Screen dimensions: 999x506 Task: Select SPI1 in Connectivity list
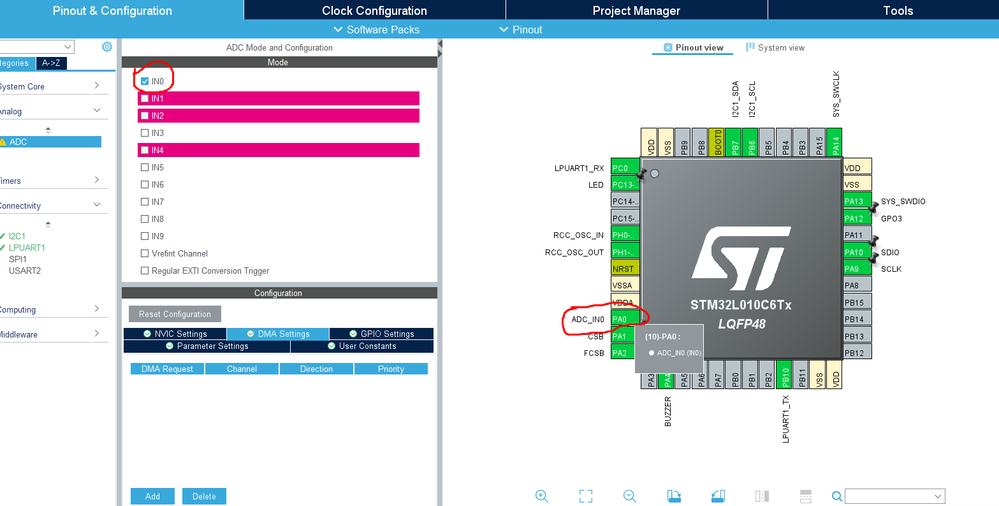(18, 259)
